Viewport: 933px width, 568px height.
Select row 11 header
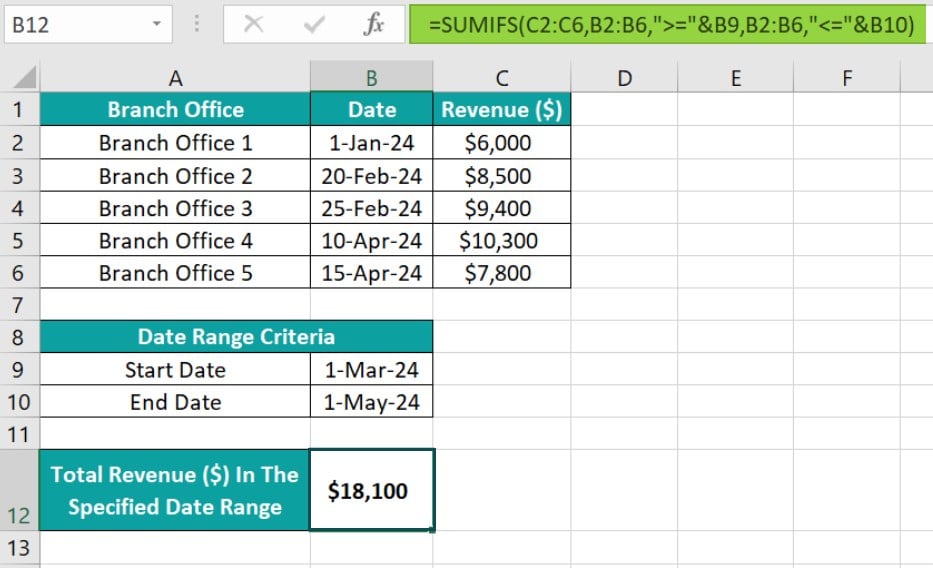pyautogui.click(x=19, y=434)
